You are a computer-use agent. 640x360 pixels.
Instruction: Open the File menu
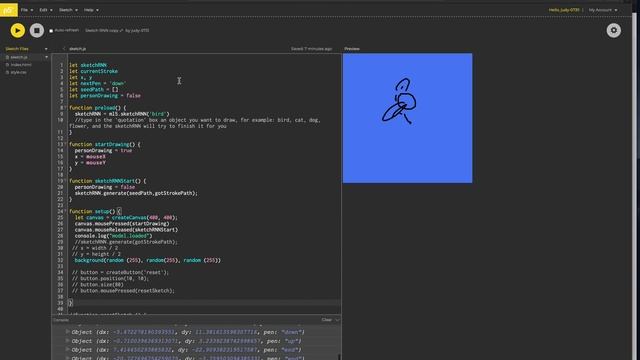point(27,10)
